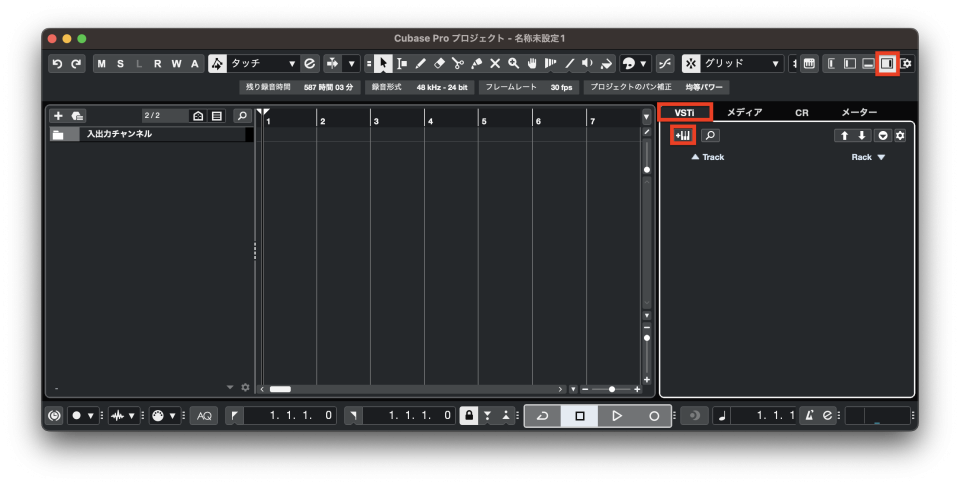Toggle Snap to Zero Crossing button
The height and width of the screenshot is (486, 960).
pos(664,64)
